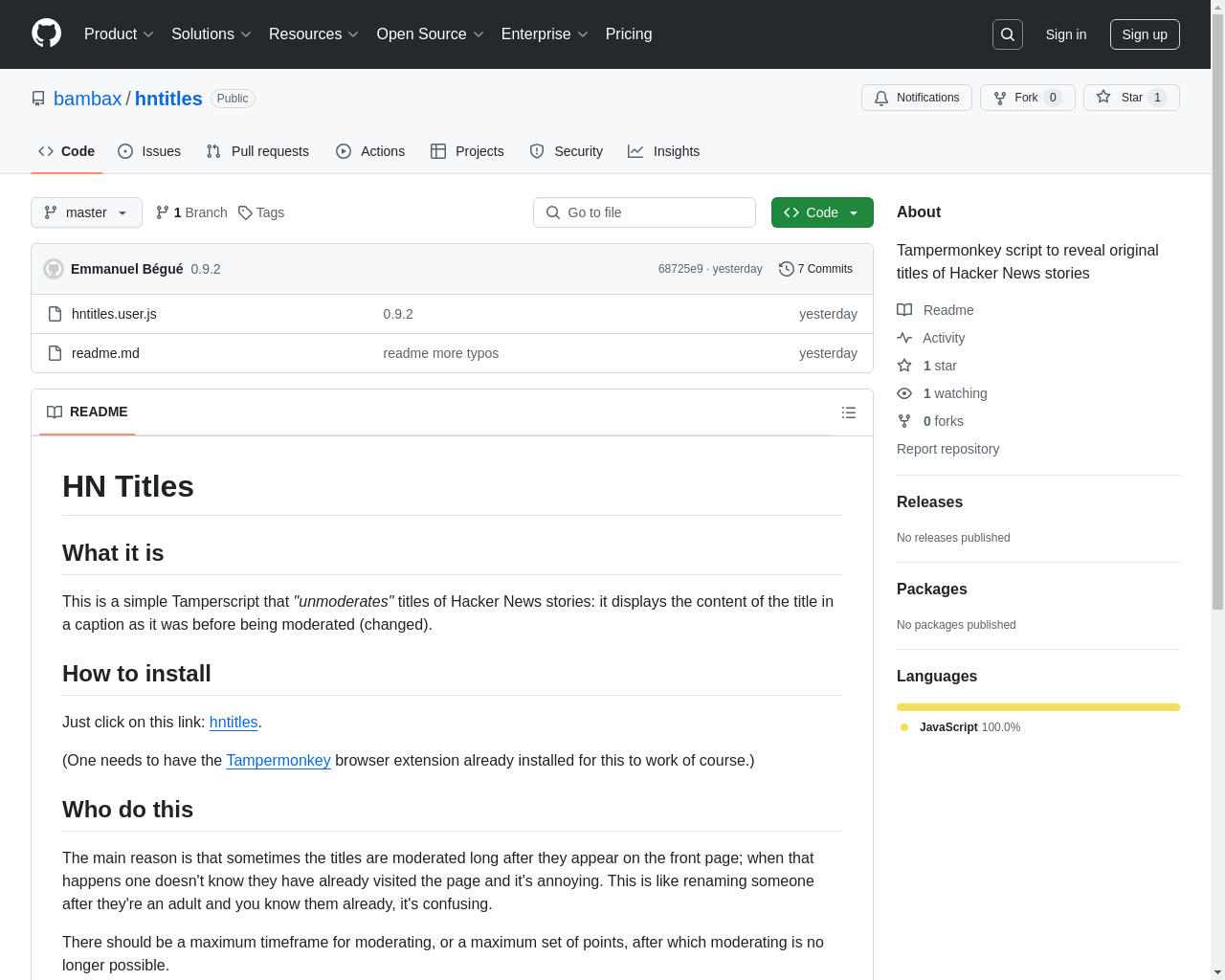Open the hntitles.user.js file
This screenshot has height=980, width=1225.
pos(114,314)
